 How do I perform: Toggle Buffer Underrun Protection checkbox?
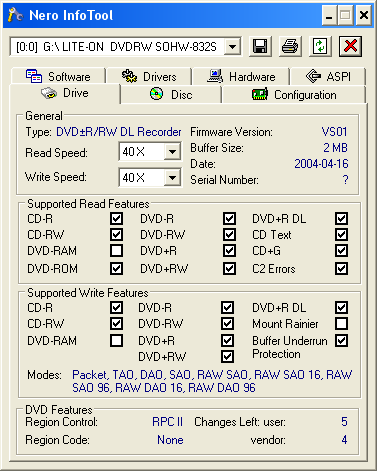coord(342,341)
